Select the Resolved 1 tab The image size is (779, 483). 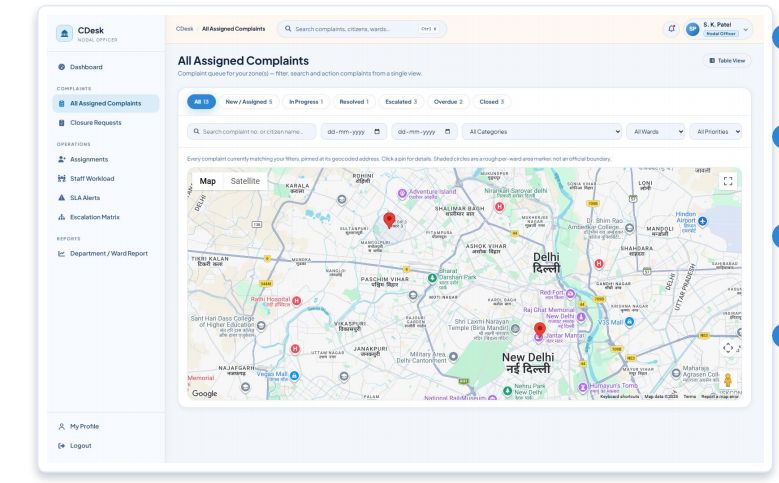(354, 102)
